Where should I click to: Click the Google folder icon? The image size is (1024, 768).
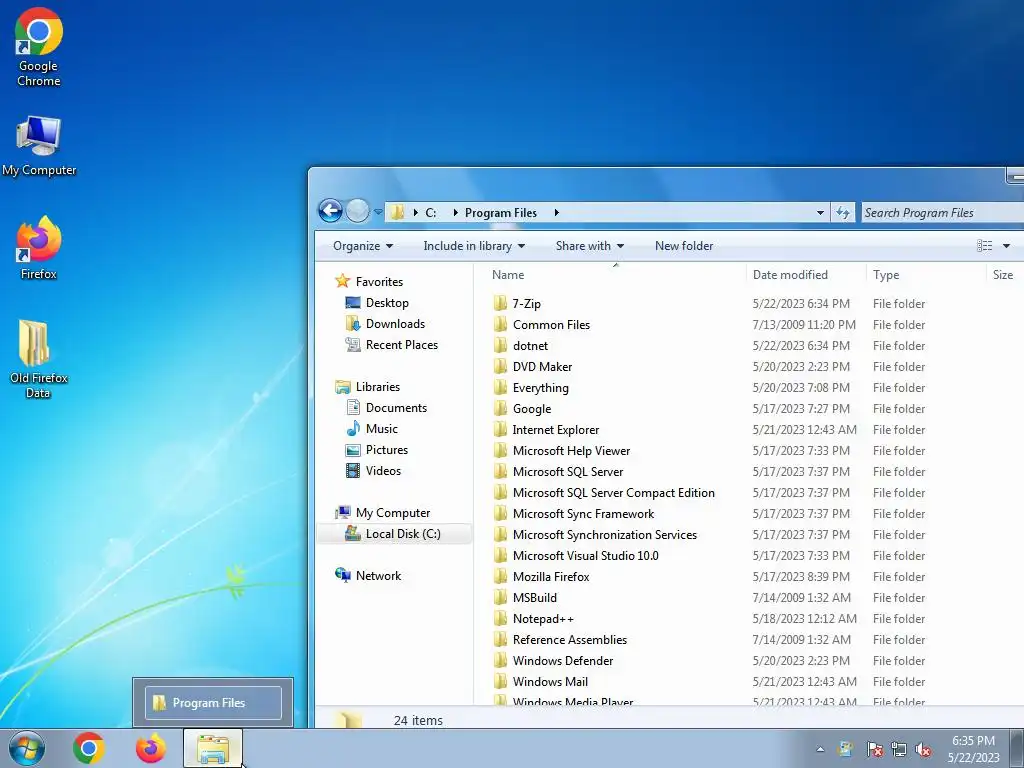coord(500,408)
